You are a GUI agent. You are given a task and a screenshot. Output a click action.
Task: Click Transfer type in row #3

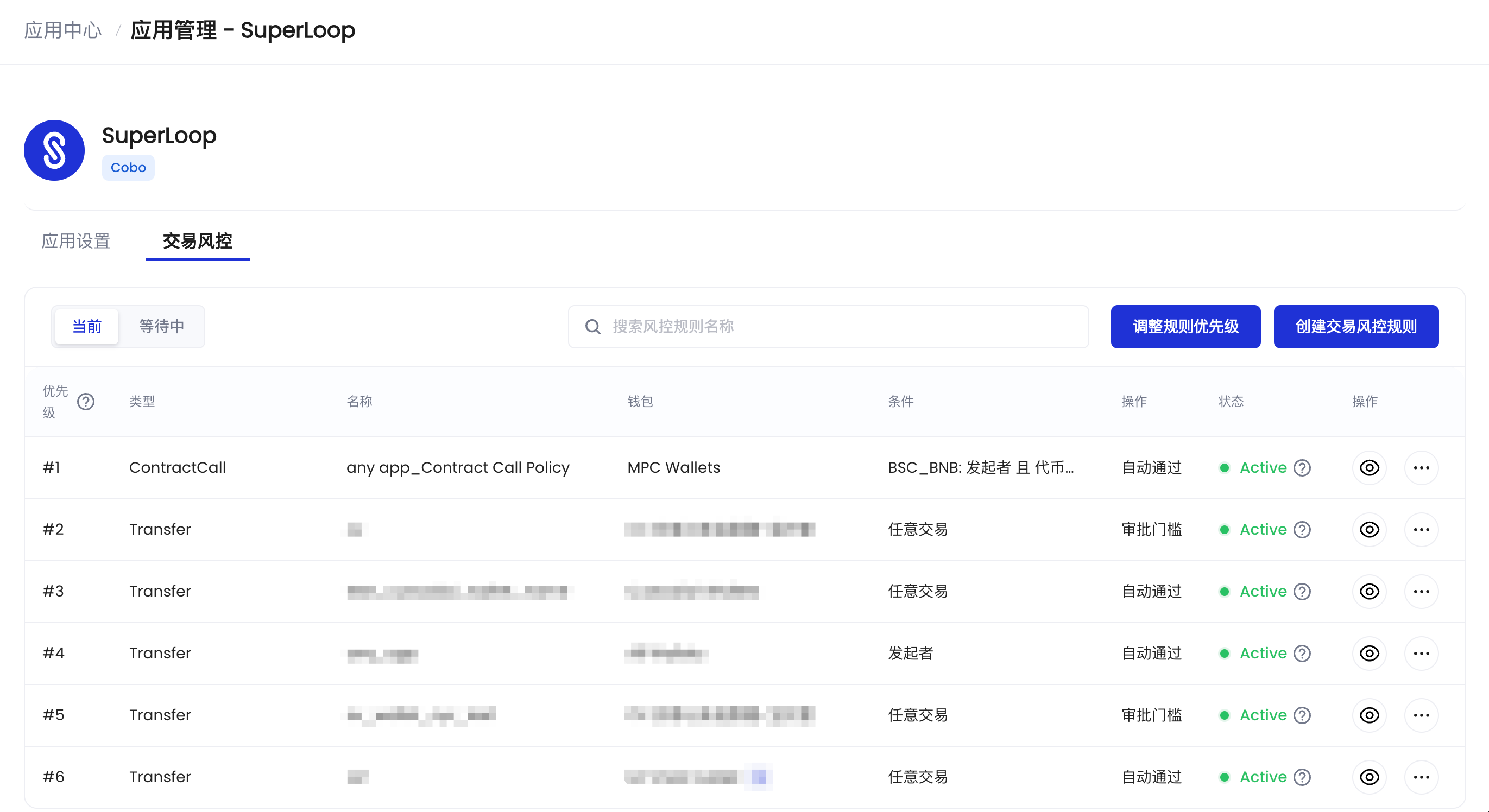[x=160, y=591]
